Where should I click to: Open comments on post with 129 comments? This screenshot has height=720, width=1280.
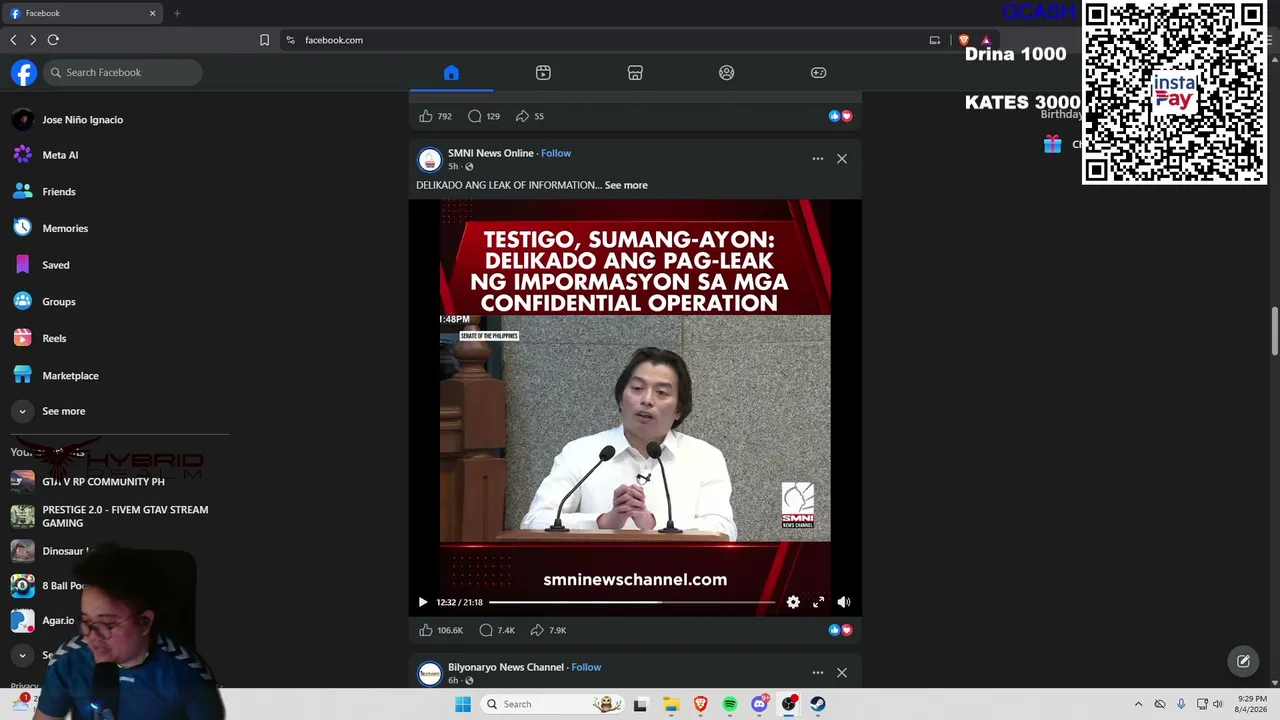[x=475, y=116]
